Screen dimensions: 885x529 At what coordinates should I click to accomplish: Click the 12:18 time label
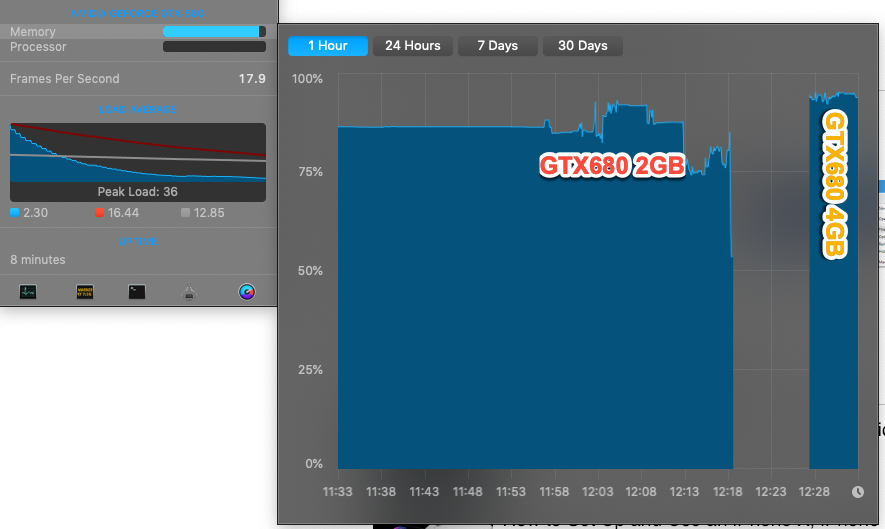tap(728, 492)
